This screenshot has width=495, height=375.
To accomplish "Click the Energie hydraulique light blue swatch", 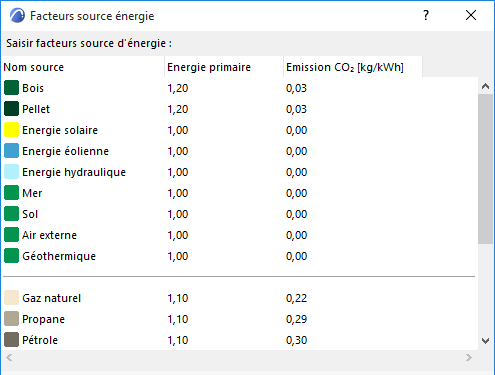I will pos(11,172).
